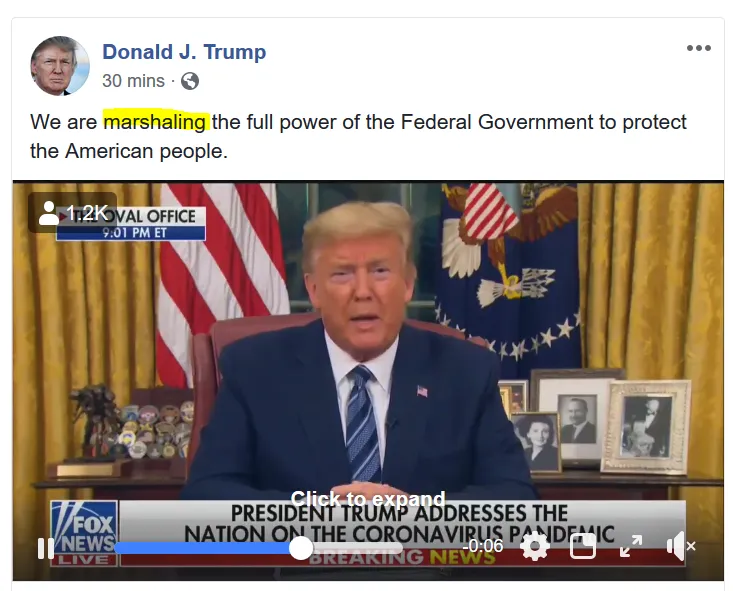Screen dimensions: 733x591
Task: Open the video settings gear
Action: (x=535, y=546)
